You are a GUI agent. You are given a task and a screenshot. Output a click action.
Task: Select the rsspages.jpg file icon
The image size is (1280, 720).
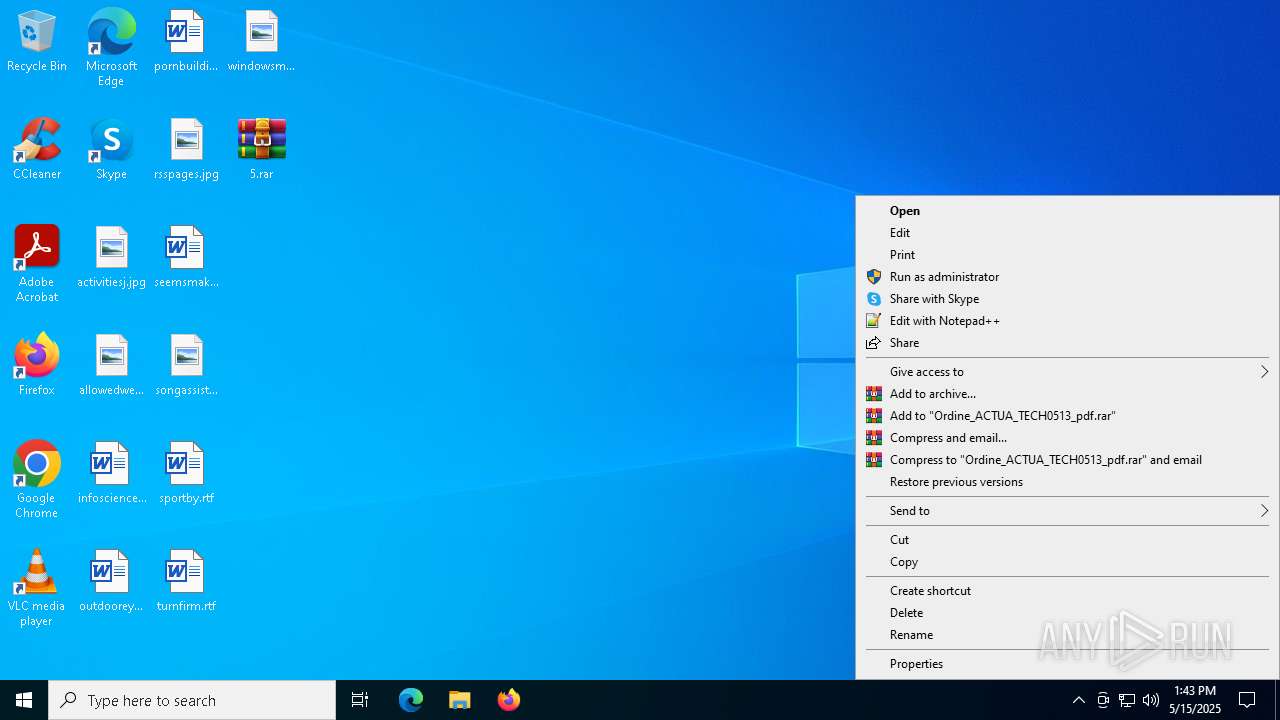pyautogui.click(x=186, y=150)
